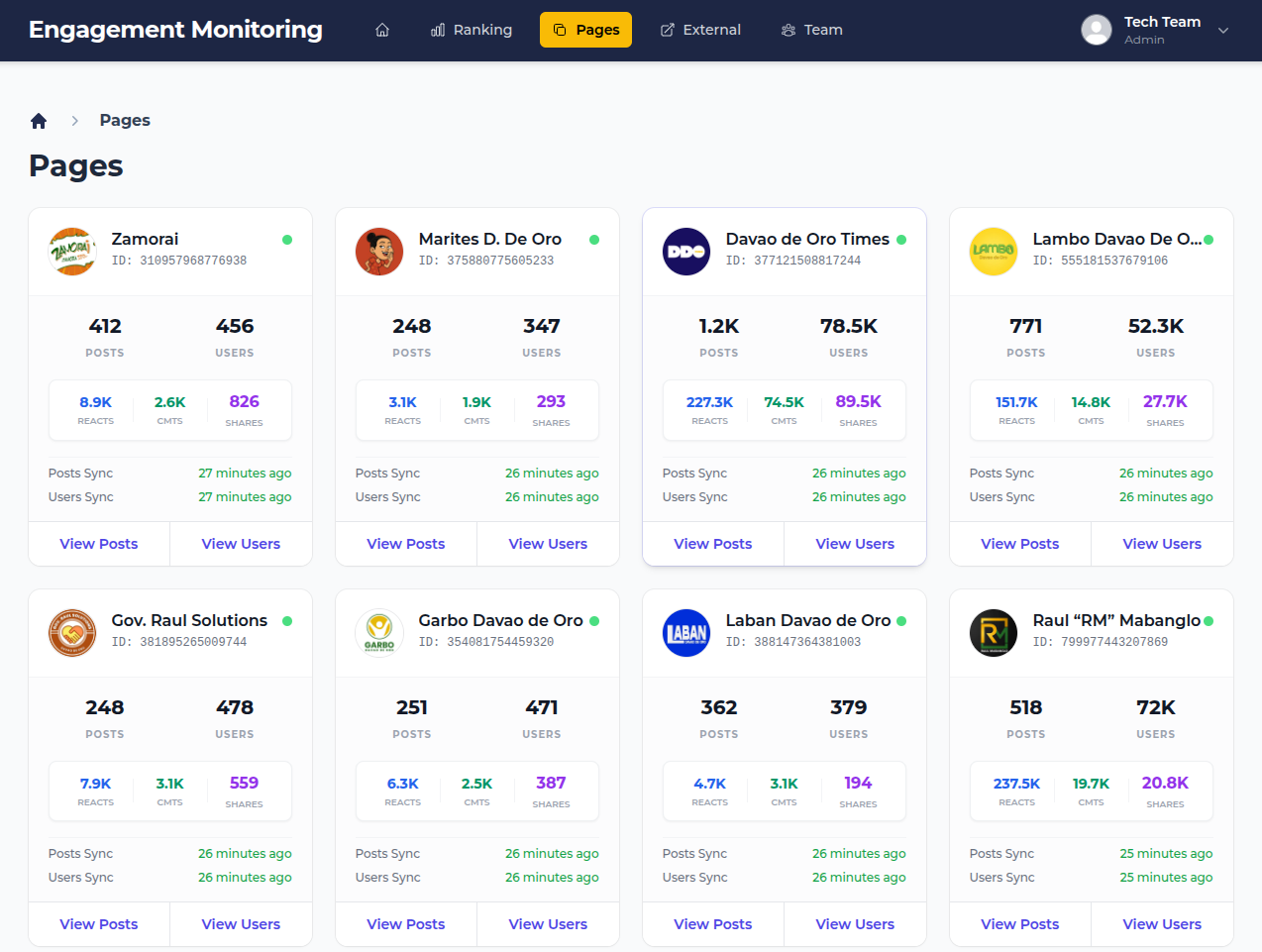
Task: Expand Tech Team account dropdown arrow
Action: tap(1223, 31)
